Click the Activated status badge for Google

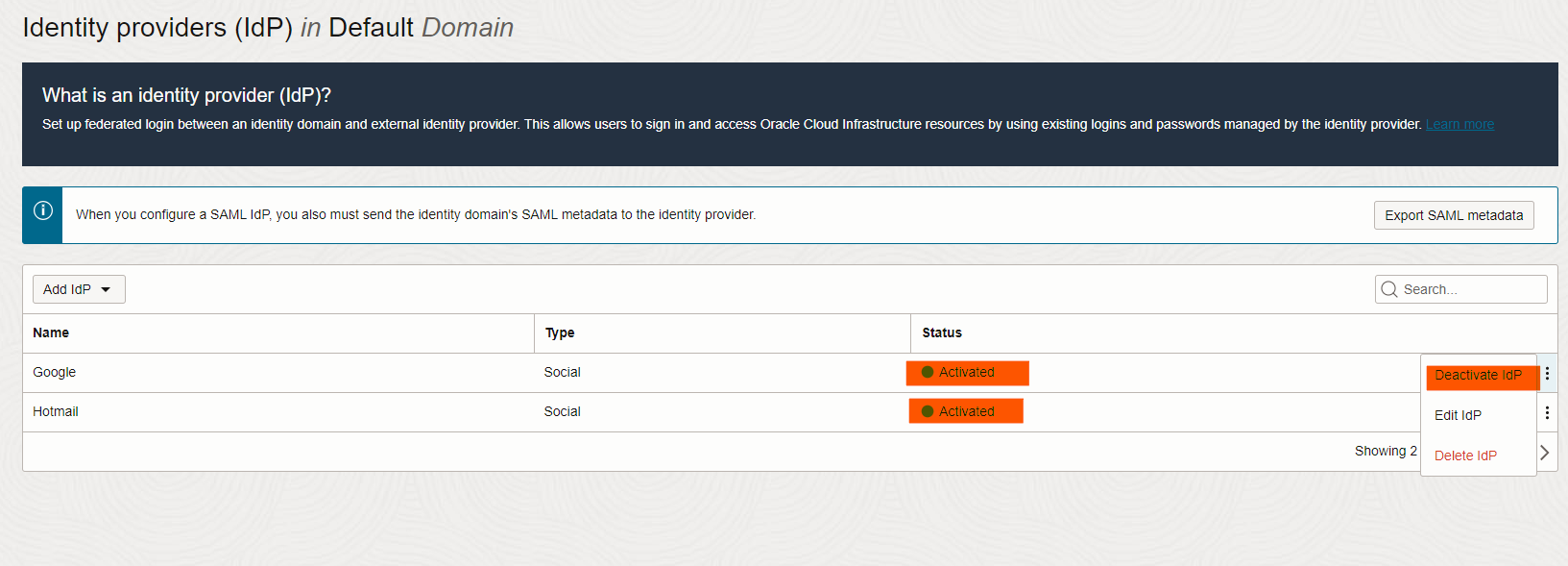click(x=967, y=373)
